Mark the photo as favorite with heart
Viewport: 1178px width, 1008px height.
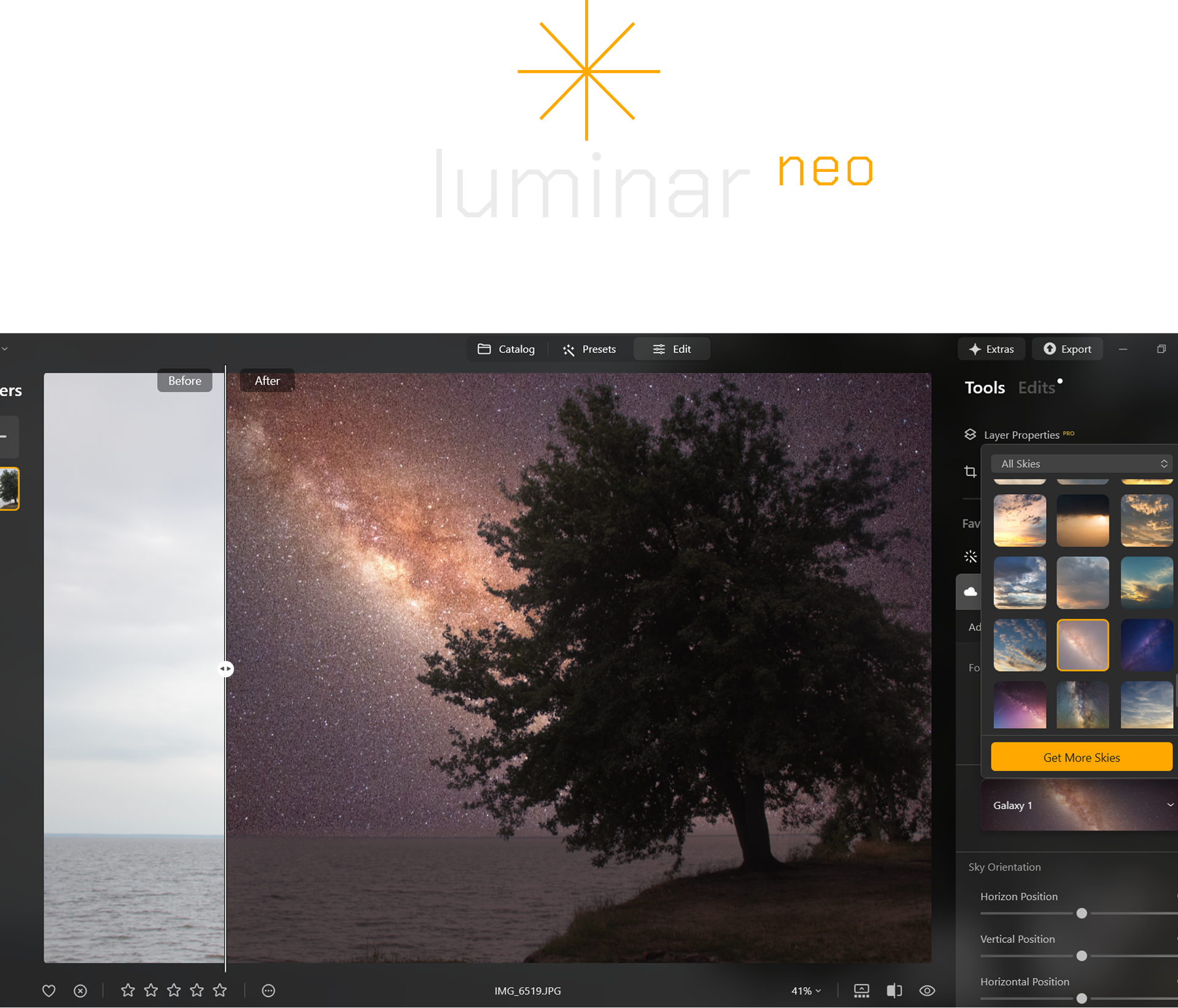tap(49, 991)
